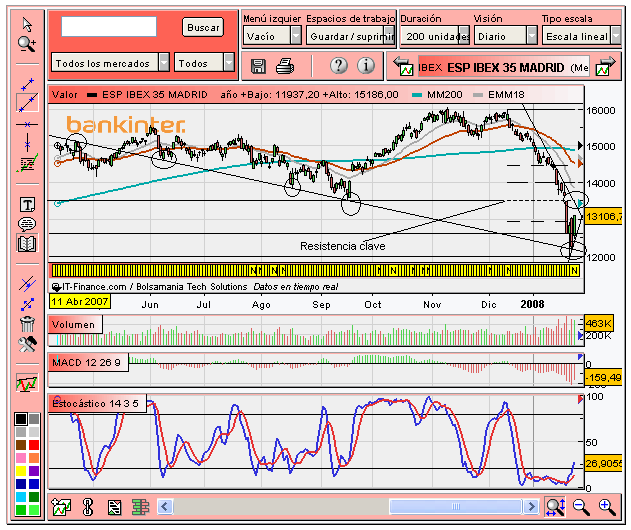The image size is (631, 530).
Task: Open the hammer and wrench settings tool
Action: tap(27, 344)
